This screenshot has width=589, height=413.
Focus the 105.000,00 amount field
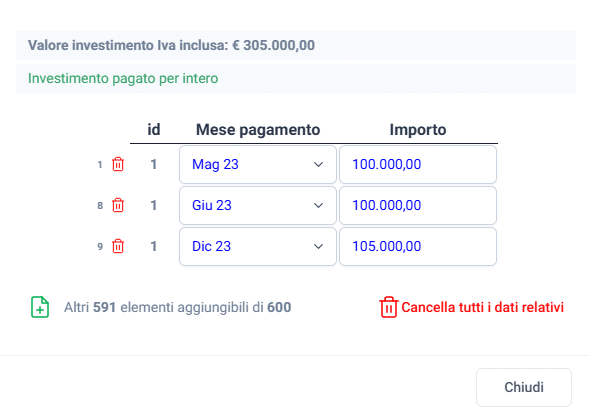click(x=418, y=247)
